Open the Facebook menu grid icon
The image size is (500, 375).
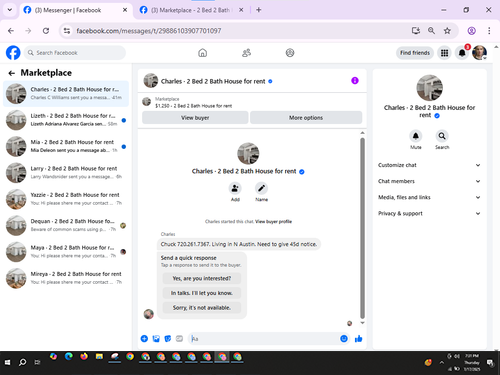(444, 53)
